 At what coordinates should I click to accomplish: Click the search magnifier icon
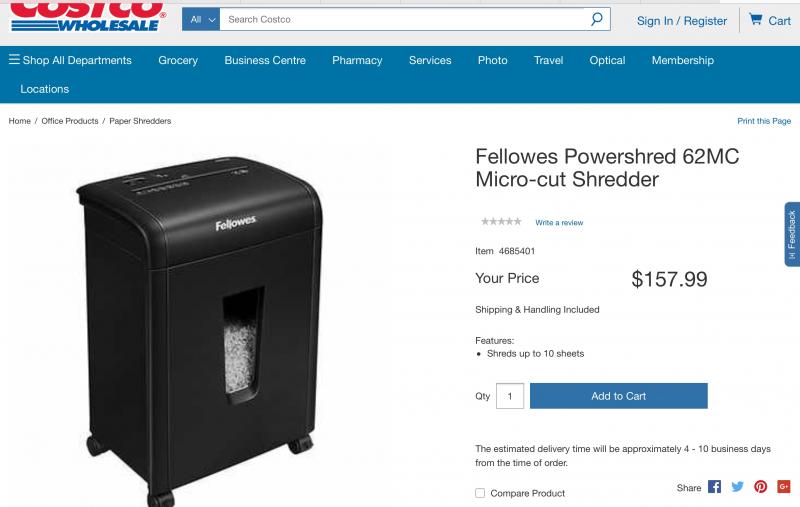pyautogui.click(x=596, y=19)
